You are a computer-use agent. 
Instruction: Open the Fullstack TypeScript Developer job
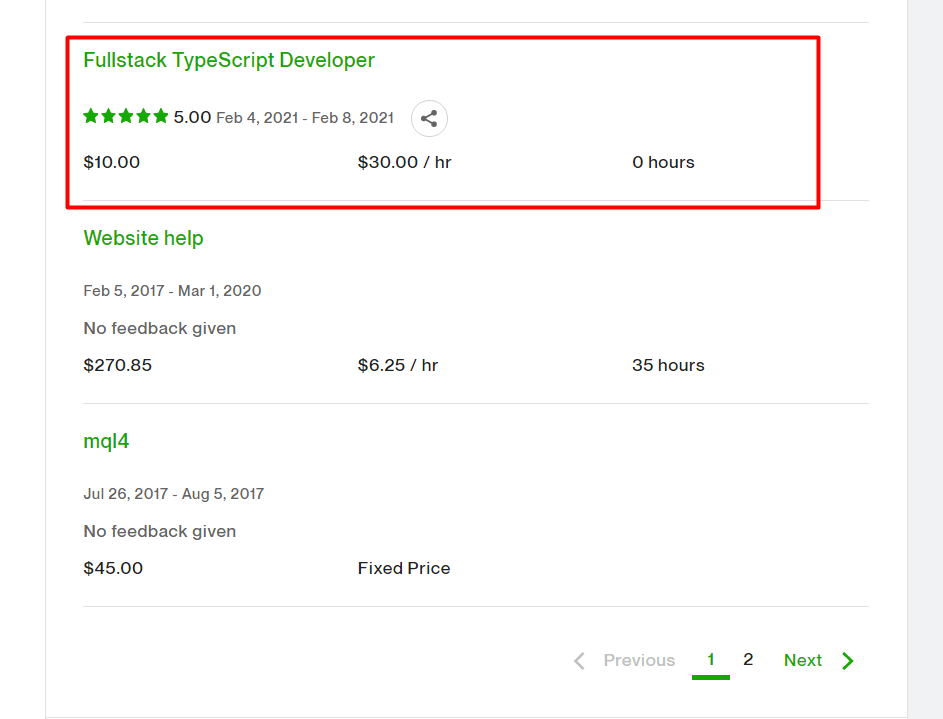point(229,60)
